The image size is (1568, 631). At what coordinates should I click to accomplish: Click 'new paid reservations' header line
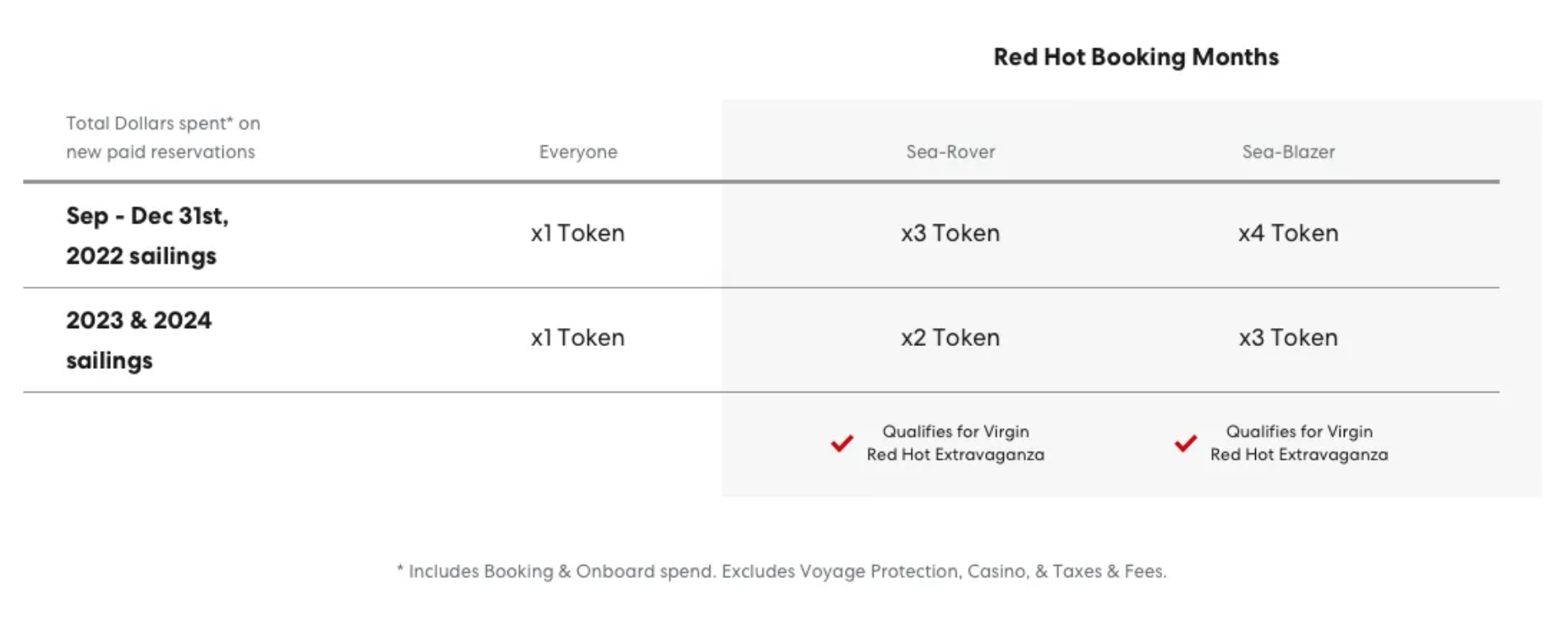160,152
